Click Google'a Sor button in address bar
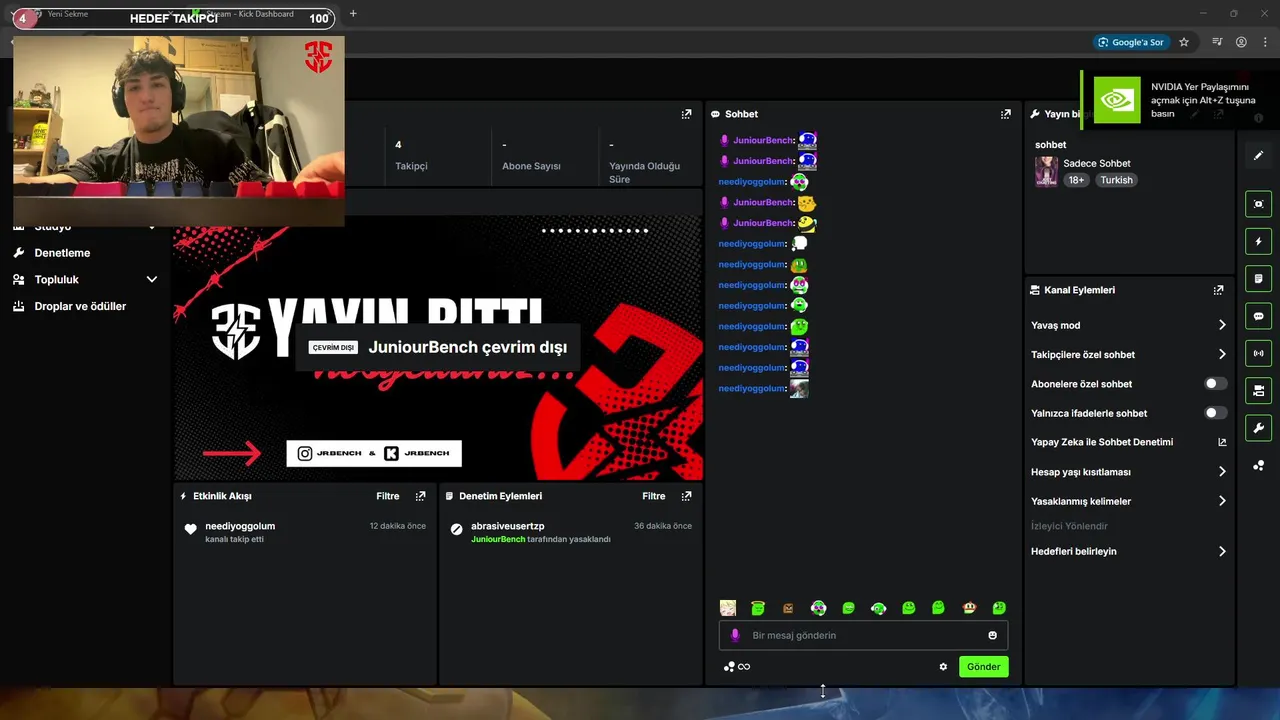The width and height of the screenshot is (1280, 720). 1131,42
